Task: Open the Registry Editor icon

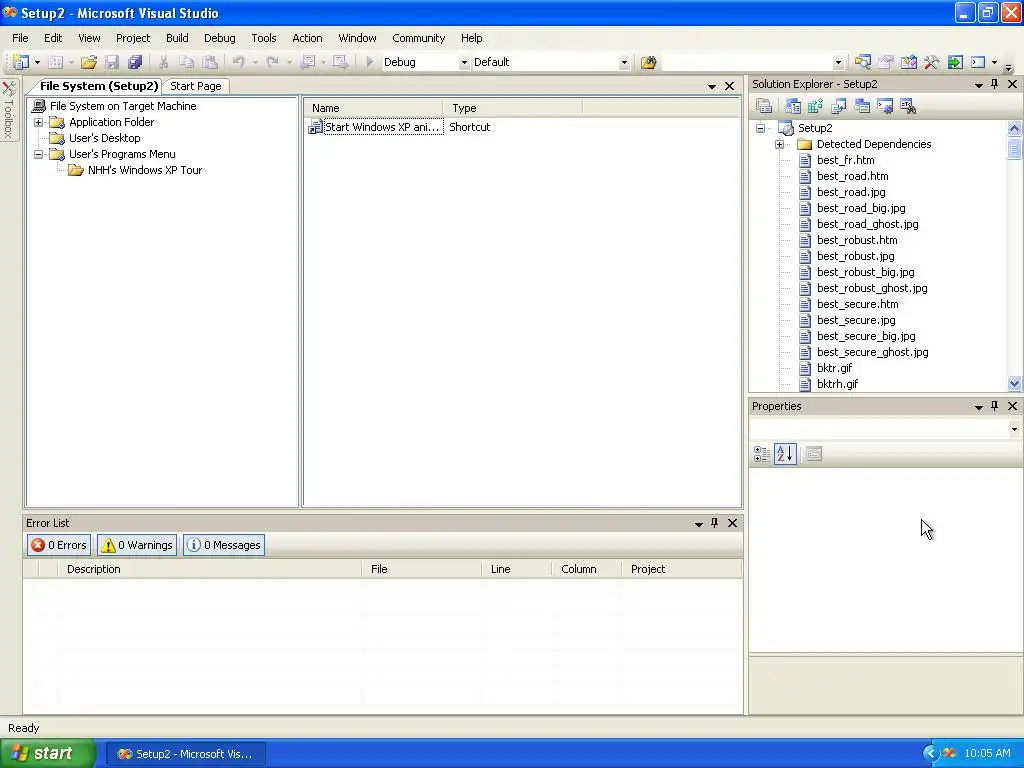Action: coord(816,106)
